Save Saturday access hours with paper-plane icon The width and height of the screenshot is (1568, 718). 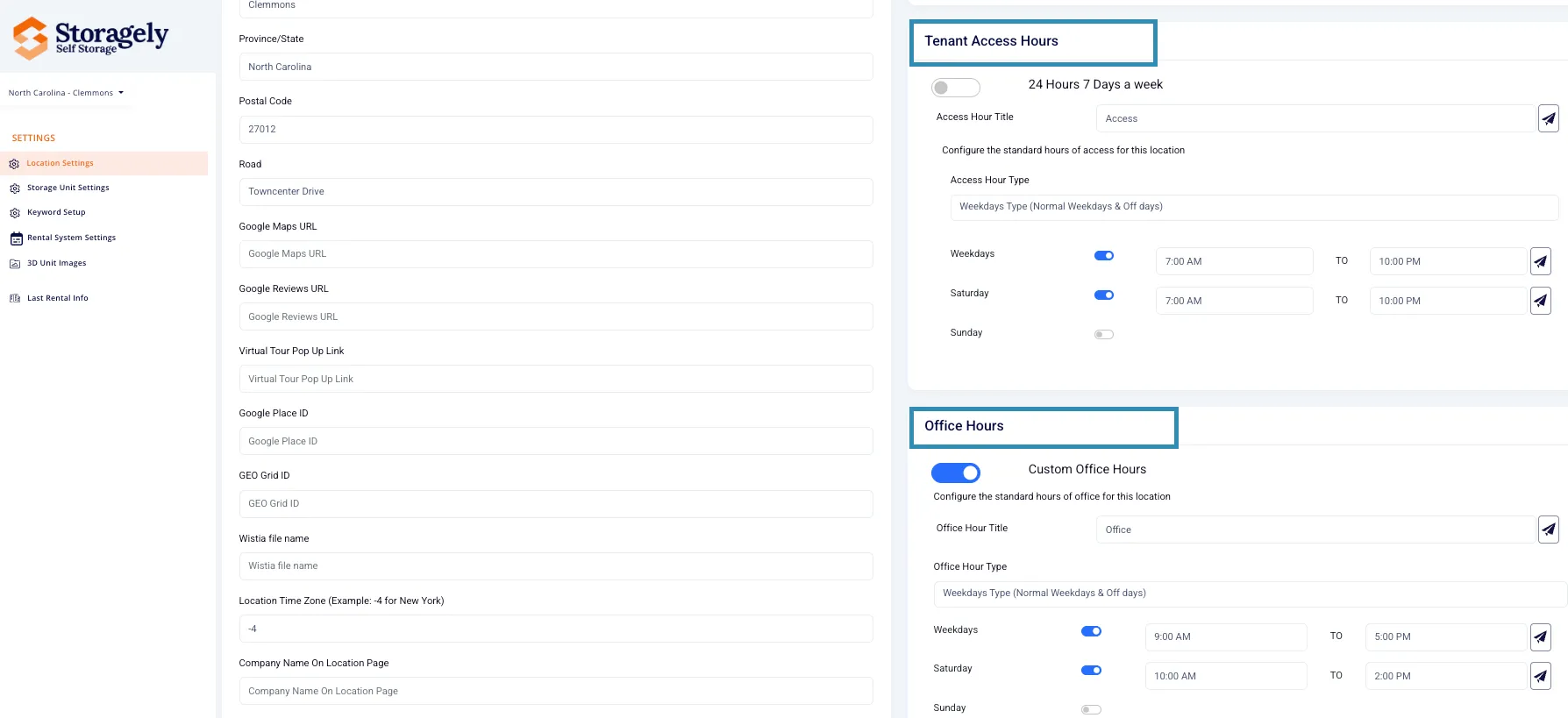1541,301
